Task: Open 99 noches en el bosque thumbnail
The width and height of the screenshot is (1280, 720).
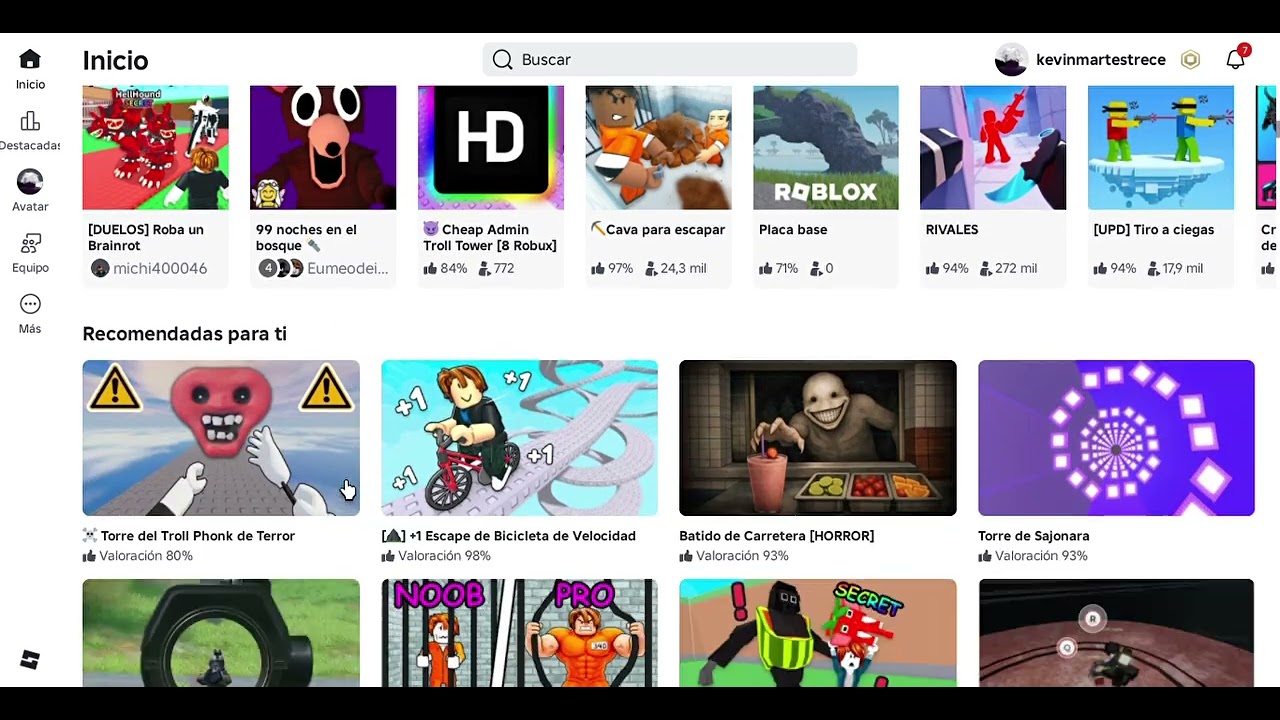Action: (x=323, y=148)
